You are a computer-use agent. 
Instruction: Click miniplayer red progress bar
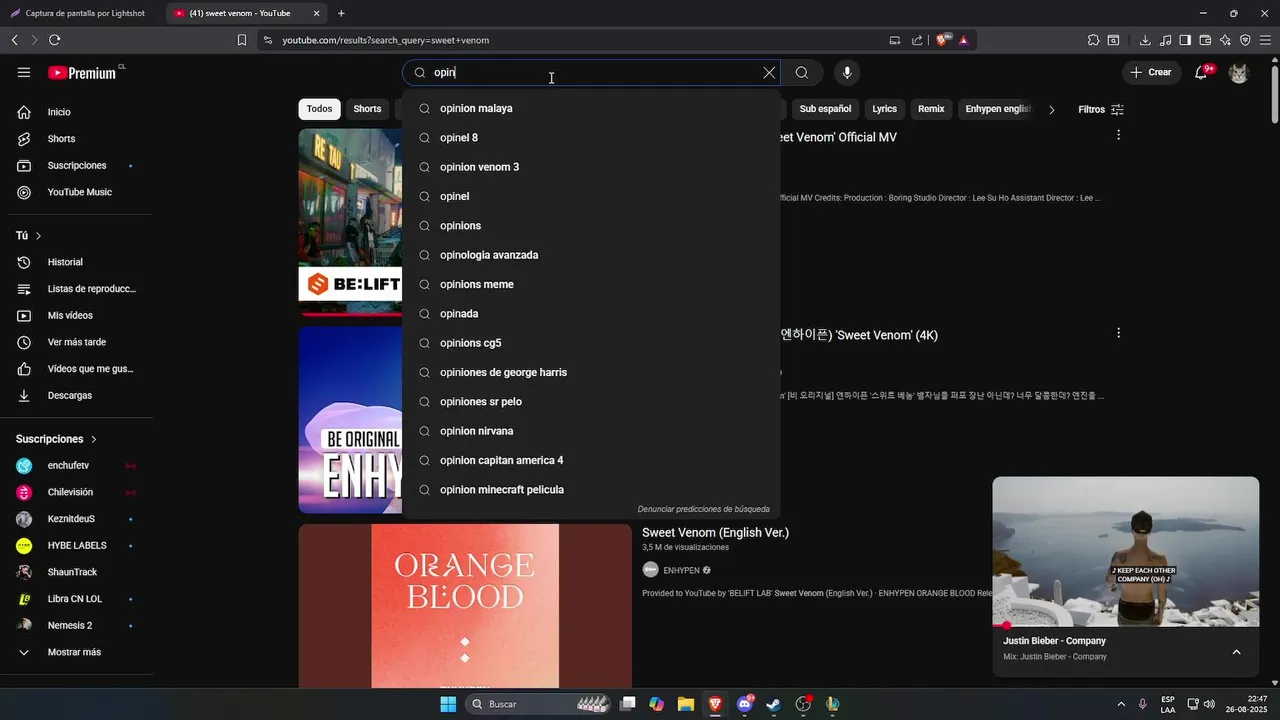1126,626
